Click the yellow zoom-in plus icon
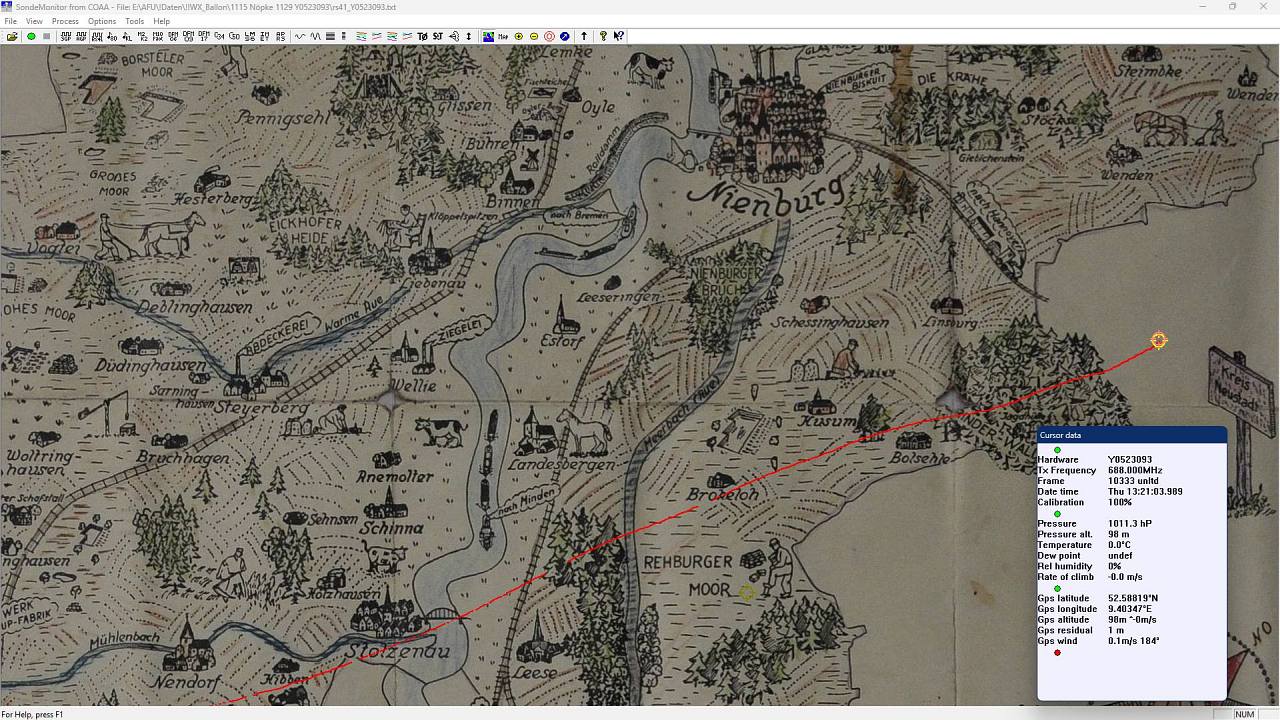Image resolution: width=1280 pixels, height=720 pixels. (x=518, y=36)
